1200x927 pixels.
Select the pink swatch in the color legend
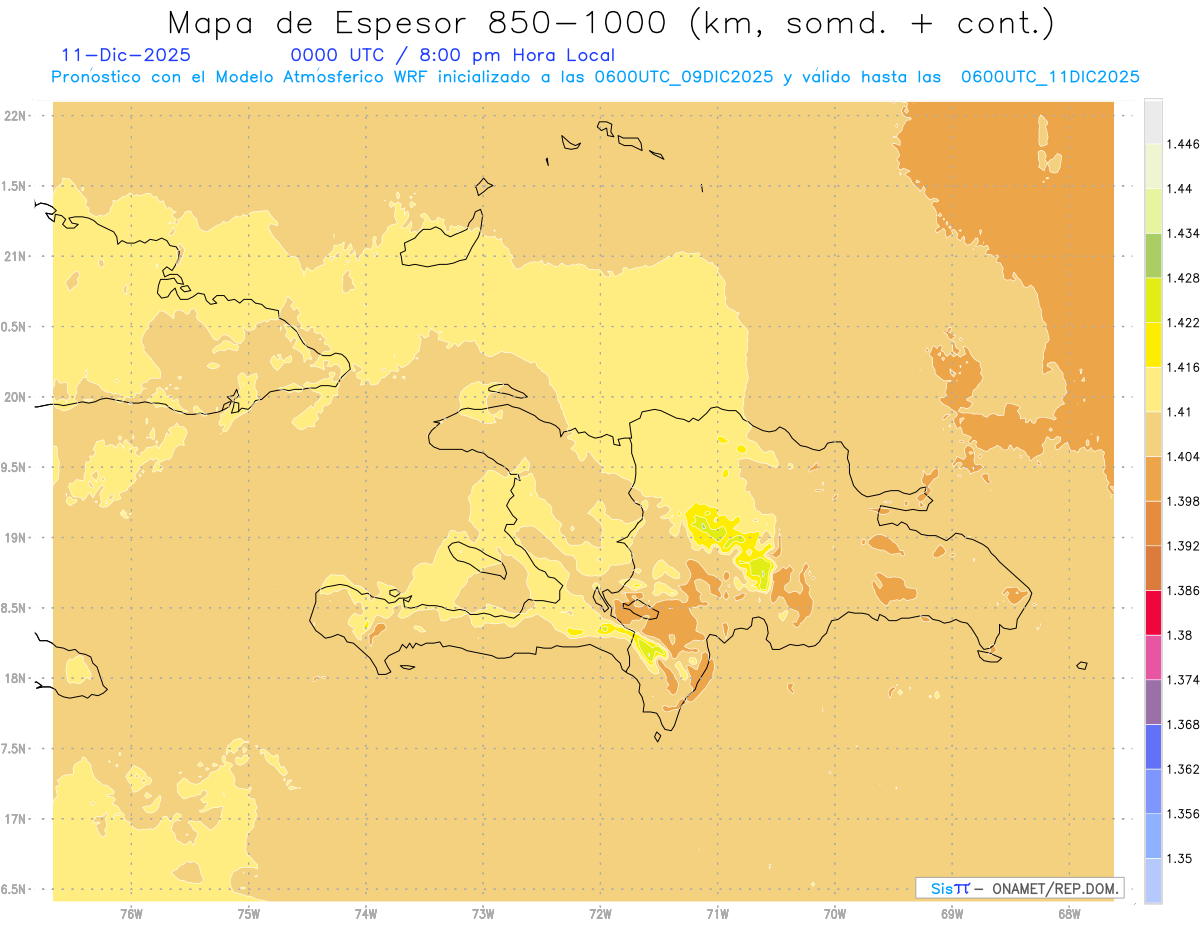point(1153,657)
